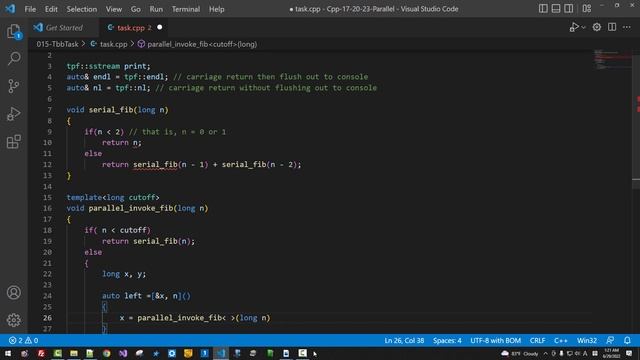
Task: Open Chrome from the taskbar
Action: pyautogui.click(x=107, y=353)
